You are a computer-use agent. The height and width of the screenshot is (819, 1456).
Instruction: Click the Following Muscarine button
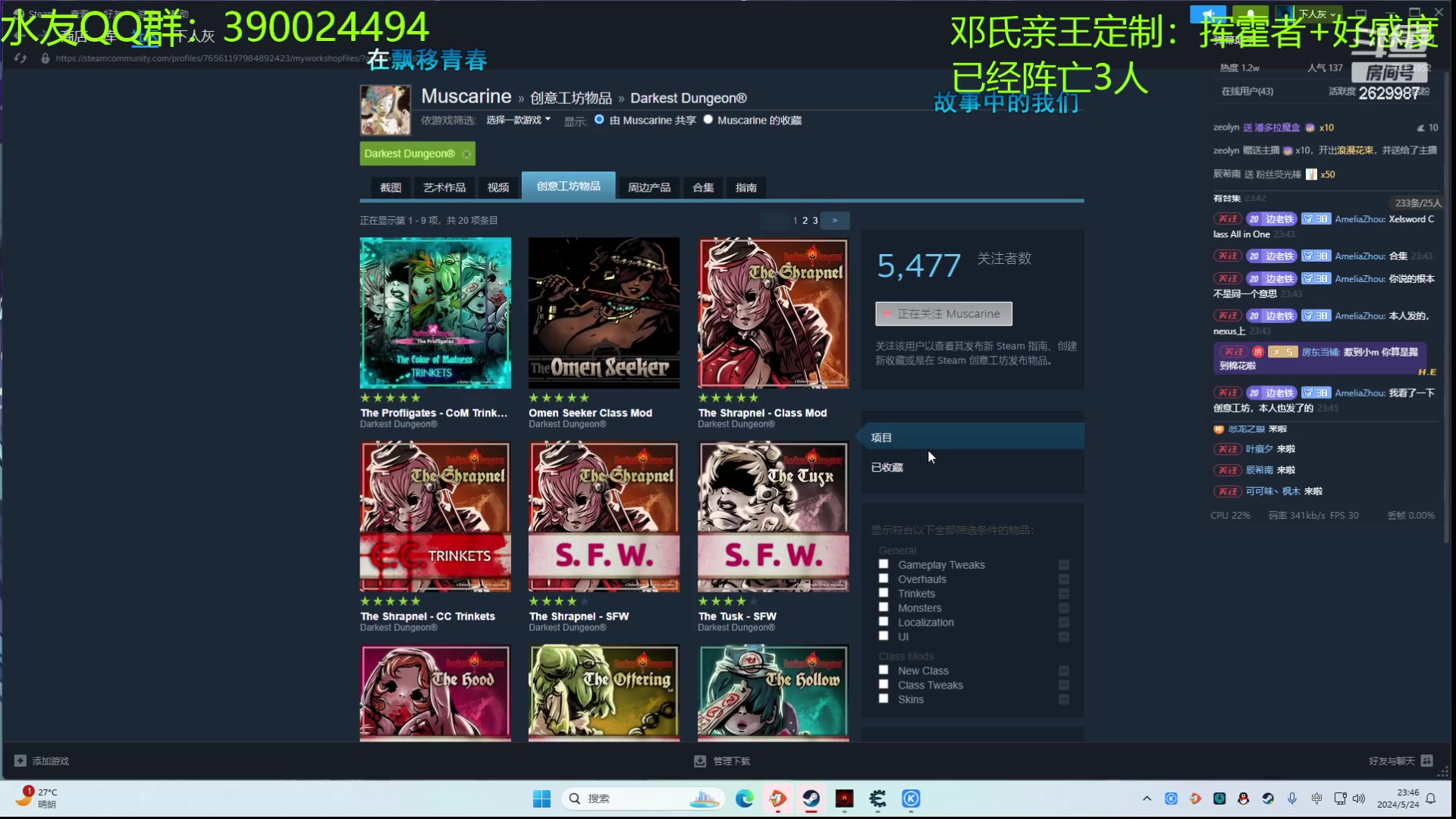coord(943,314)
